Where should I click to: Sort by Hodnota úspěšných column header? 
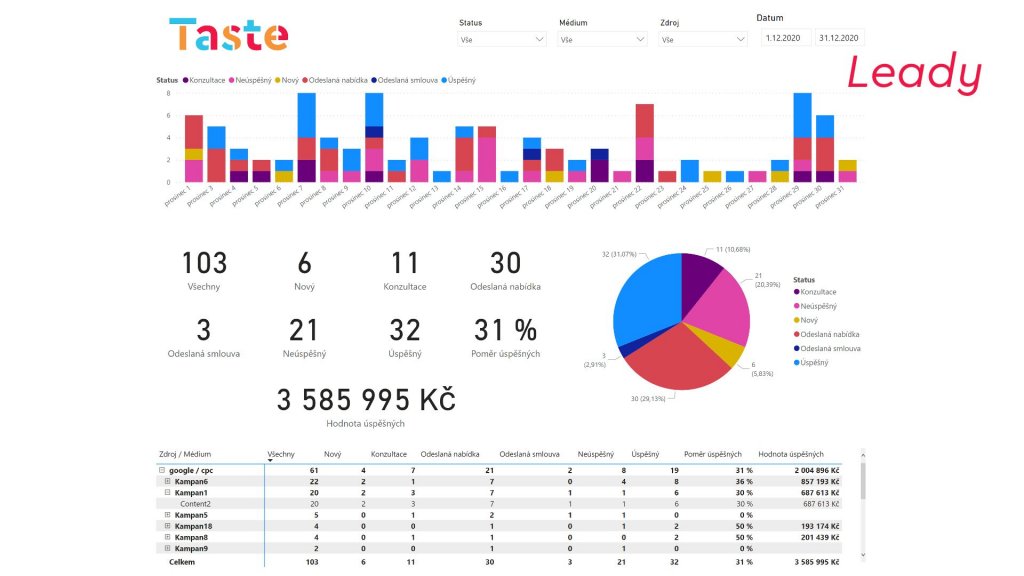(790, 454)
